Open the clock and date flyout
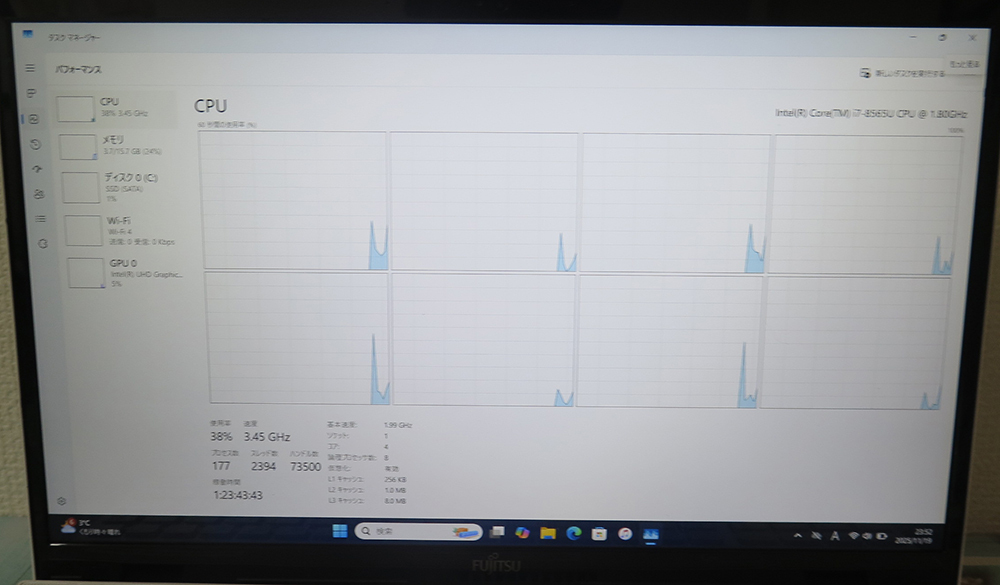Image resolution: width=1000 pixels, height=585 pixels. point(913,537)
